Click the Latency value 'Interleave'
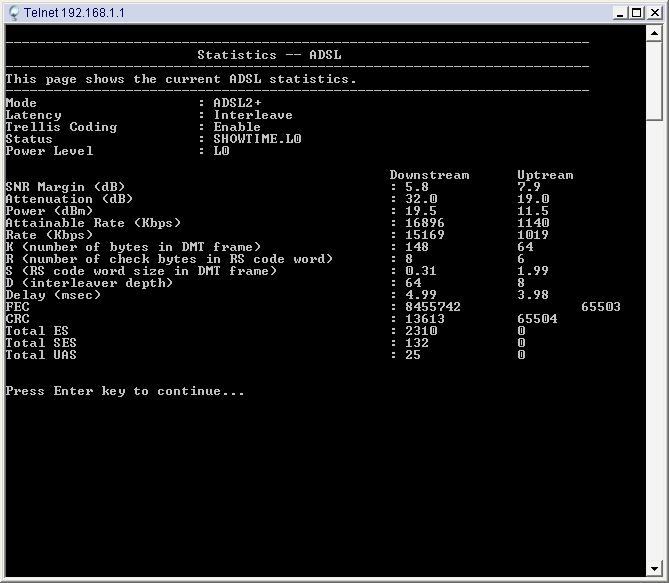 click(253, 115)
